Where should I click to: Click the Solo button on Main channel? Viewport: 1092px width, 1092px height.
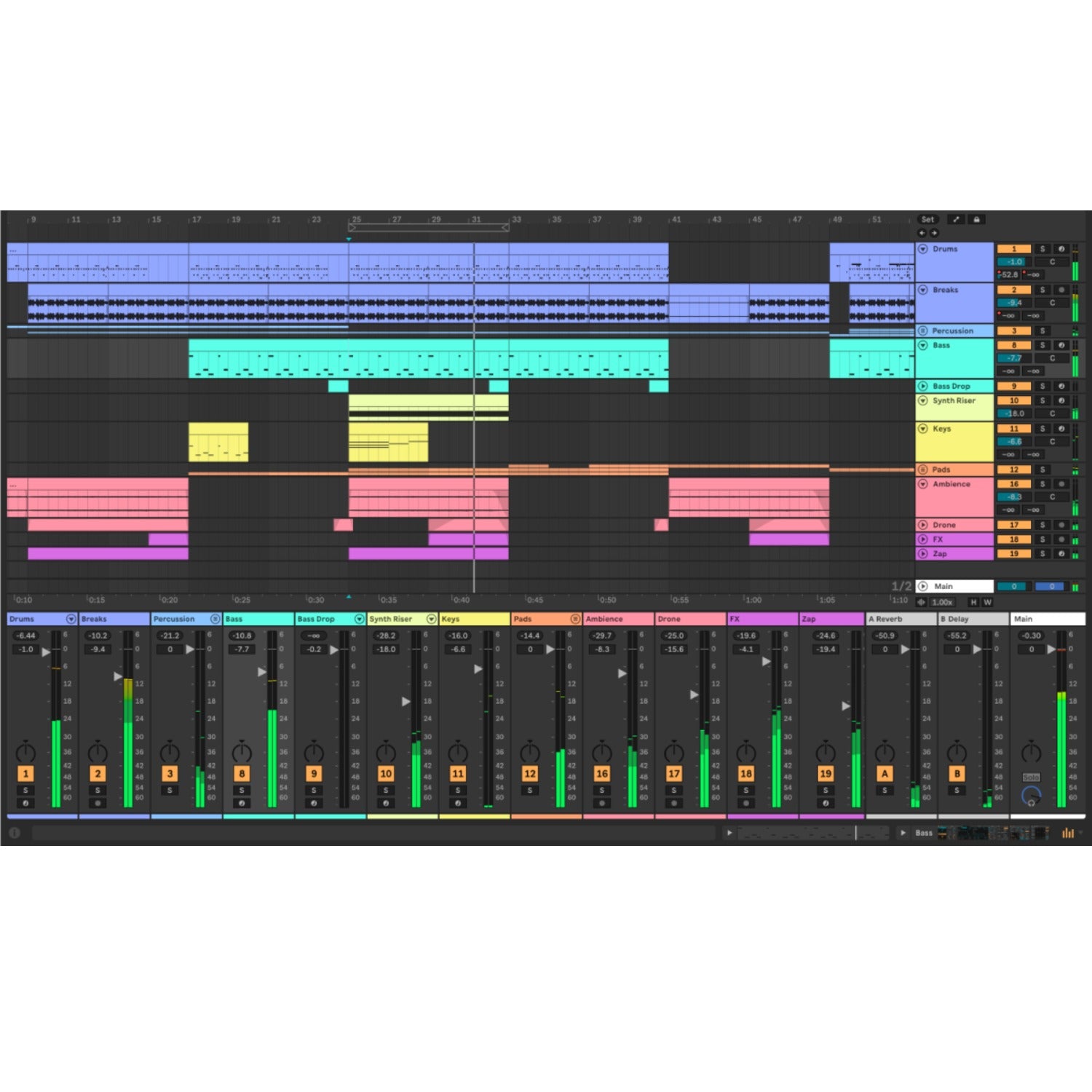tap(1031, 778)
